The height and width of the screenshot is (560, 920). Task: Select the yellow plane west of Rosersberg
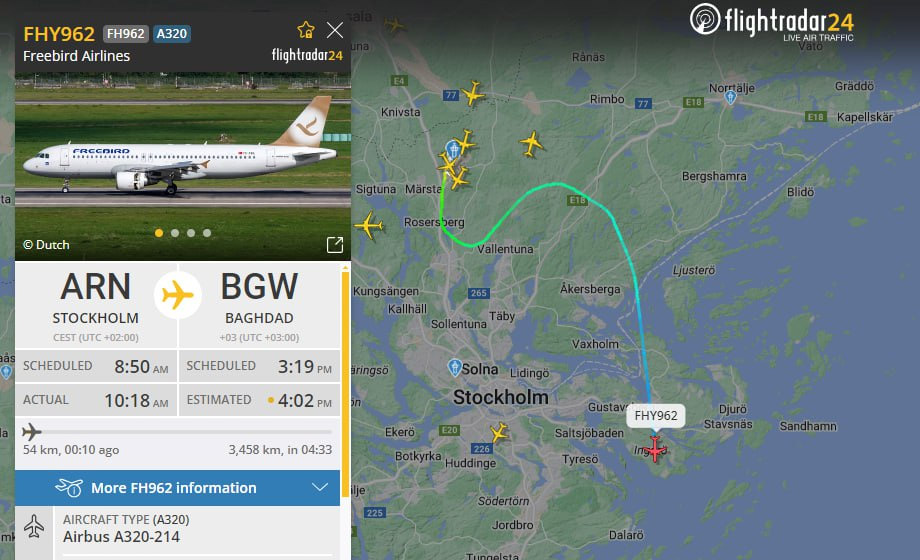[369, 225]
